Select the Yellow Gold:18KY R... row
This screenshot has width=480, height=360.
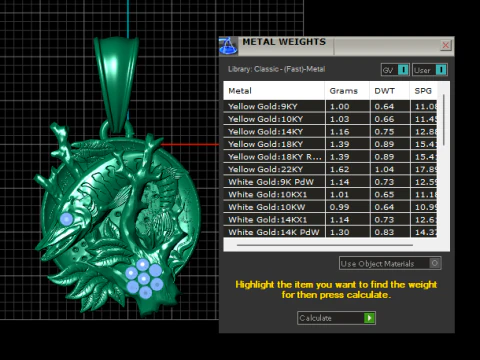pyautogui.click(x=330, y=157)
